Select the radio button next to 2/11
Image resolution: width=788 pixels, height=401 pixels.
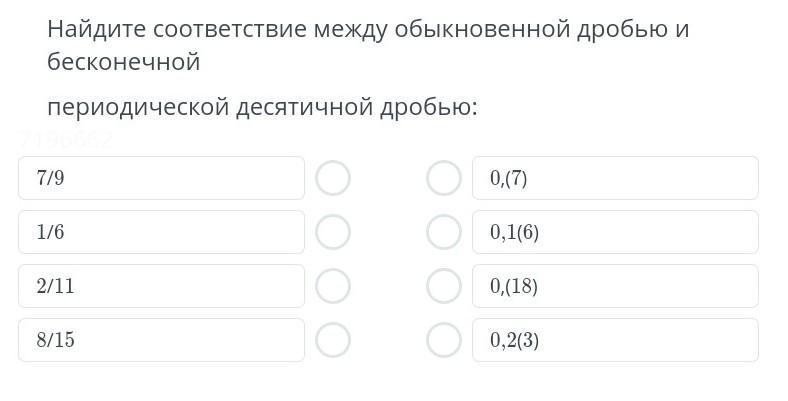point(333,287)
